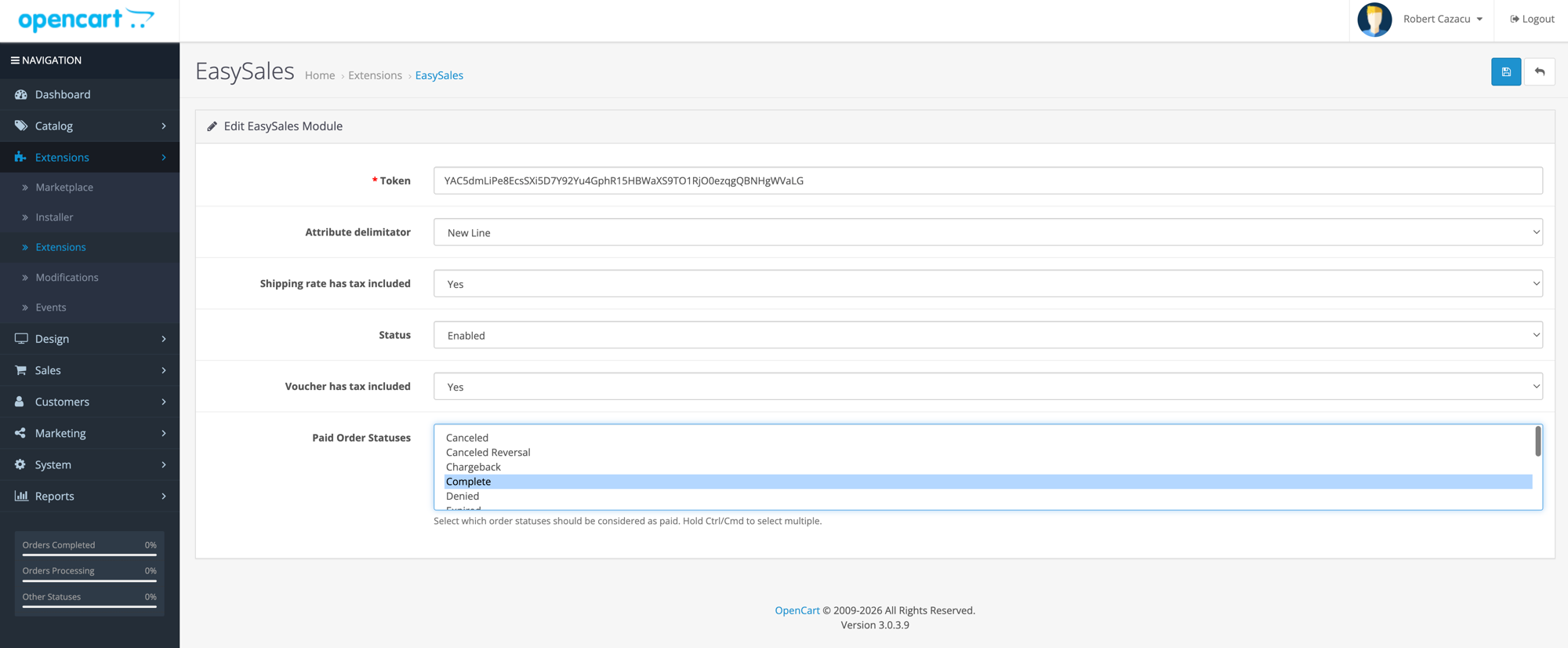Open the Marketplace submenu item
This screenshot has width=1568, height=648.
(x=89, y=187)
